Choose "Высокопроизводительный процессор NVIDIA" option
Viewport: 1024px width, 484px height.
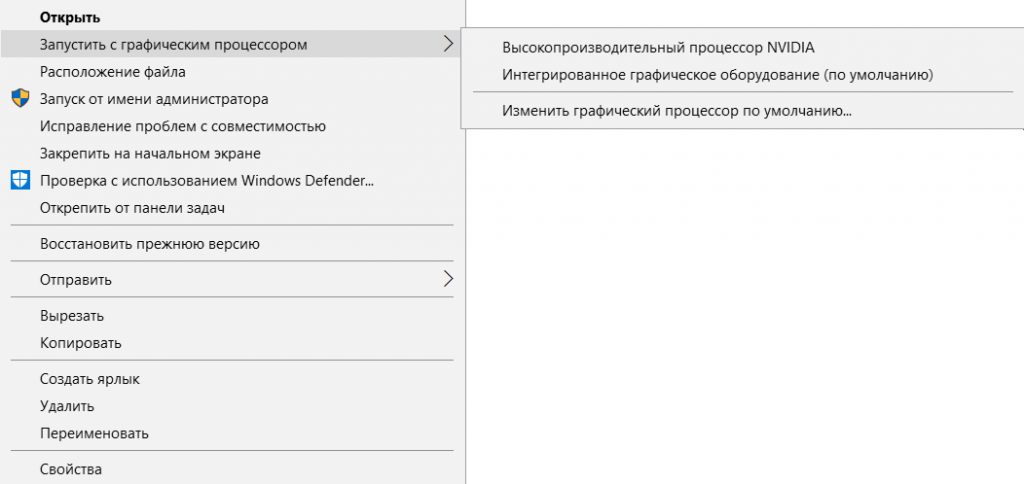coord(658,47)
